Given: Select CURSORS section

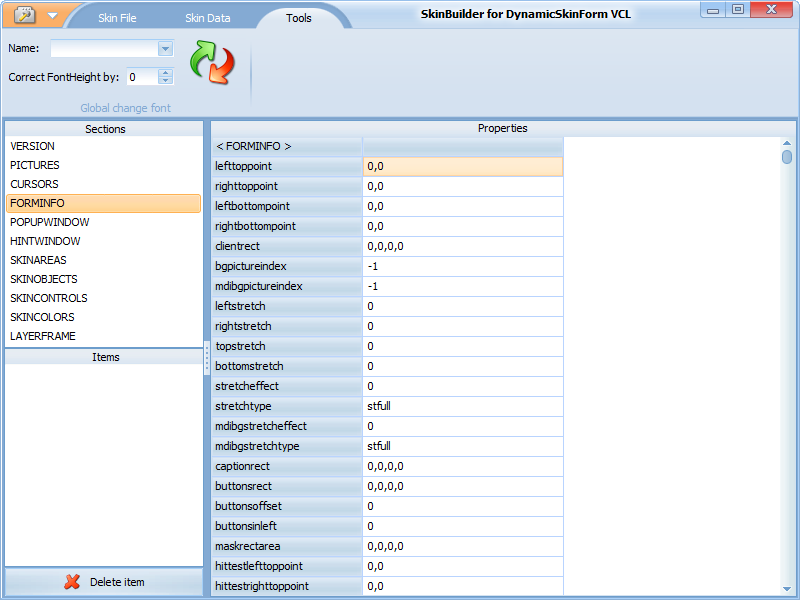Looking at the screenshot, I should pyautogui.click(x=104, y=184).
